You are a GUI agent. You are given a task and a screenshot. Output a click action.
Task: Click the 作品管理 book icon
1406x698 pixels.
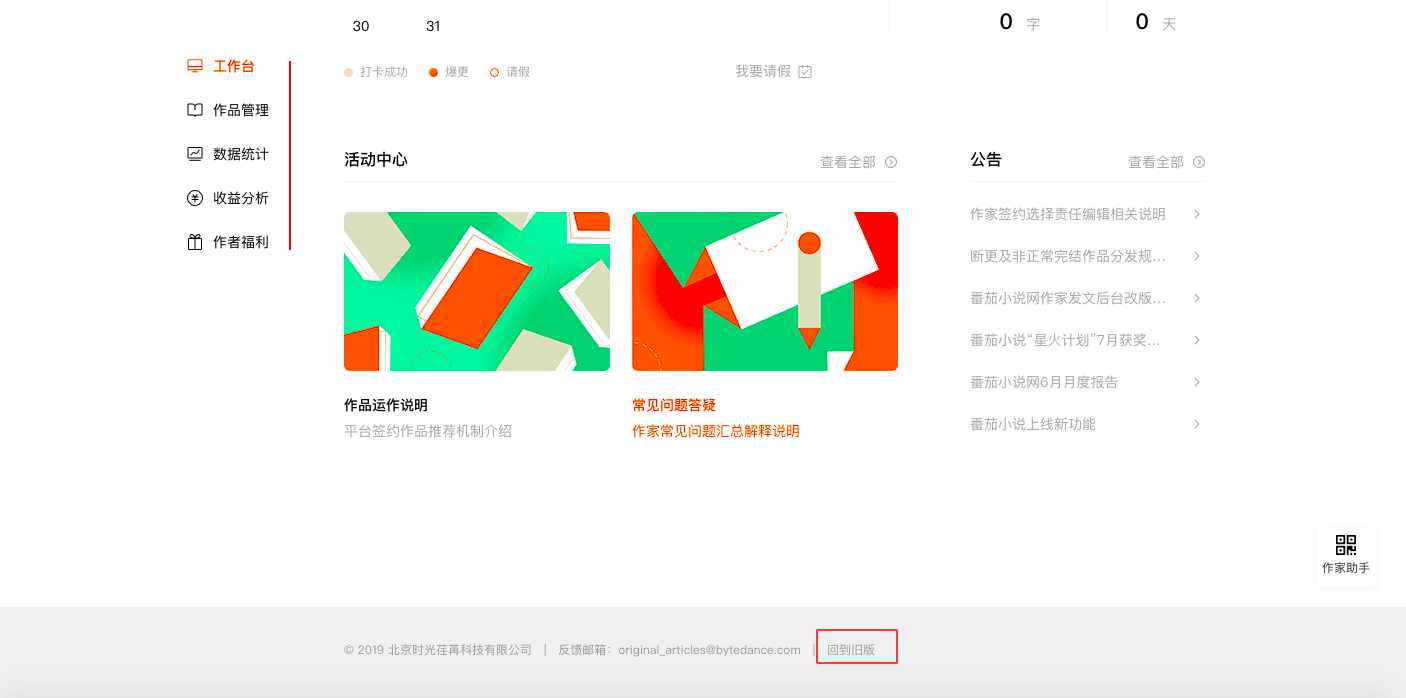coord(195,110)
